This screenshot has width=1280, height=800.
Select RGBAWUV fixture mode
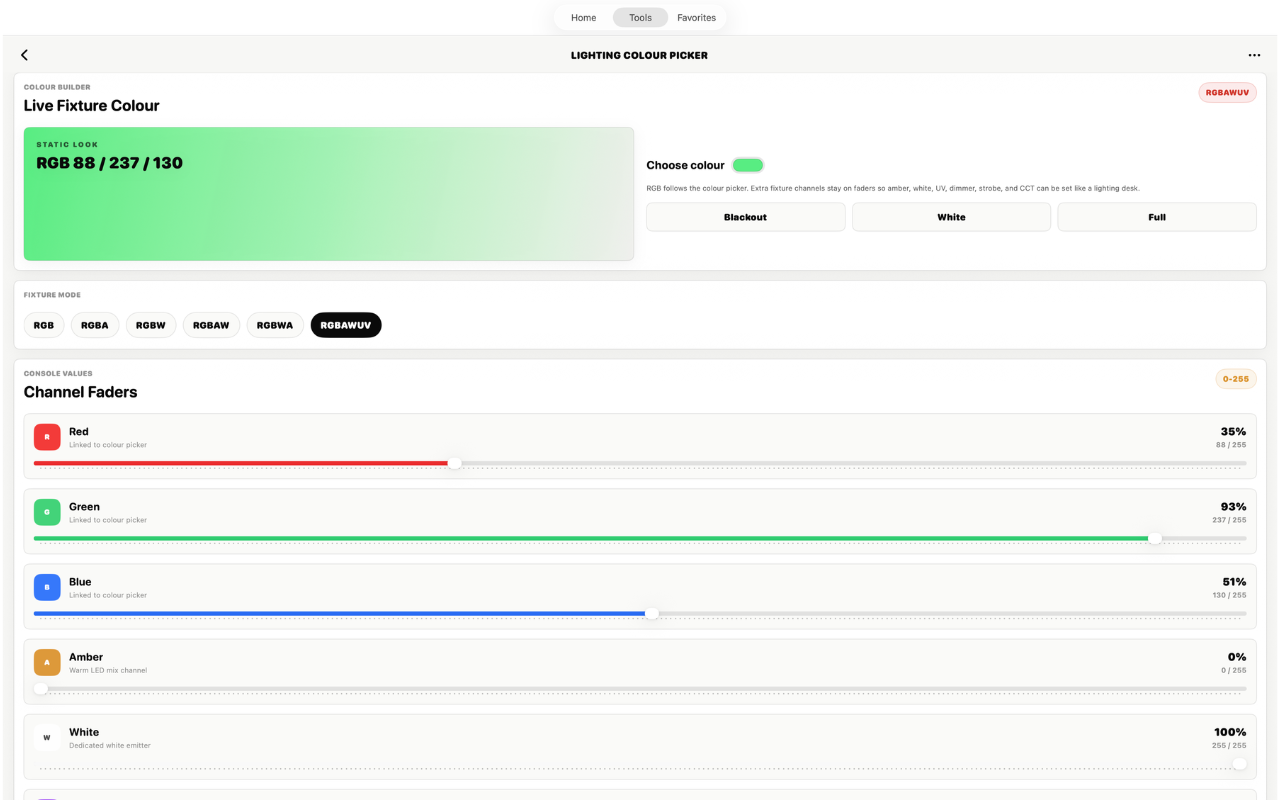pos(346,325)
